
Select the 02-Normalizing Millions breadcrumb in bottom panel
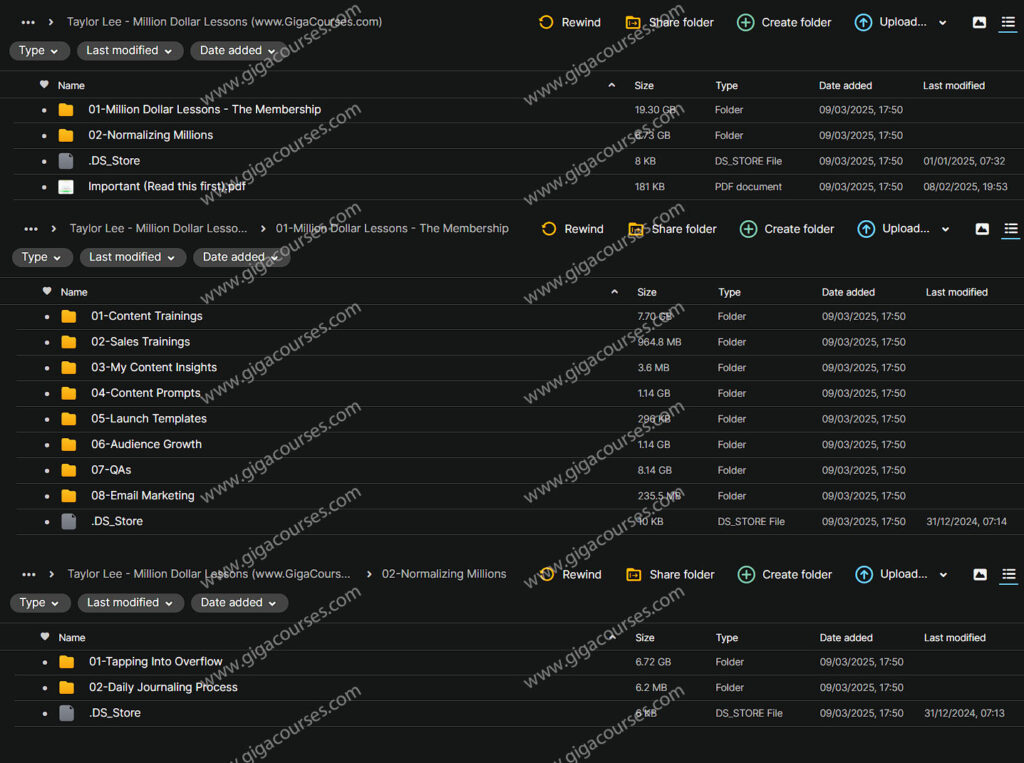click(x=444, y=574)
